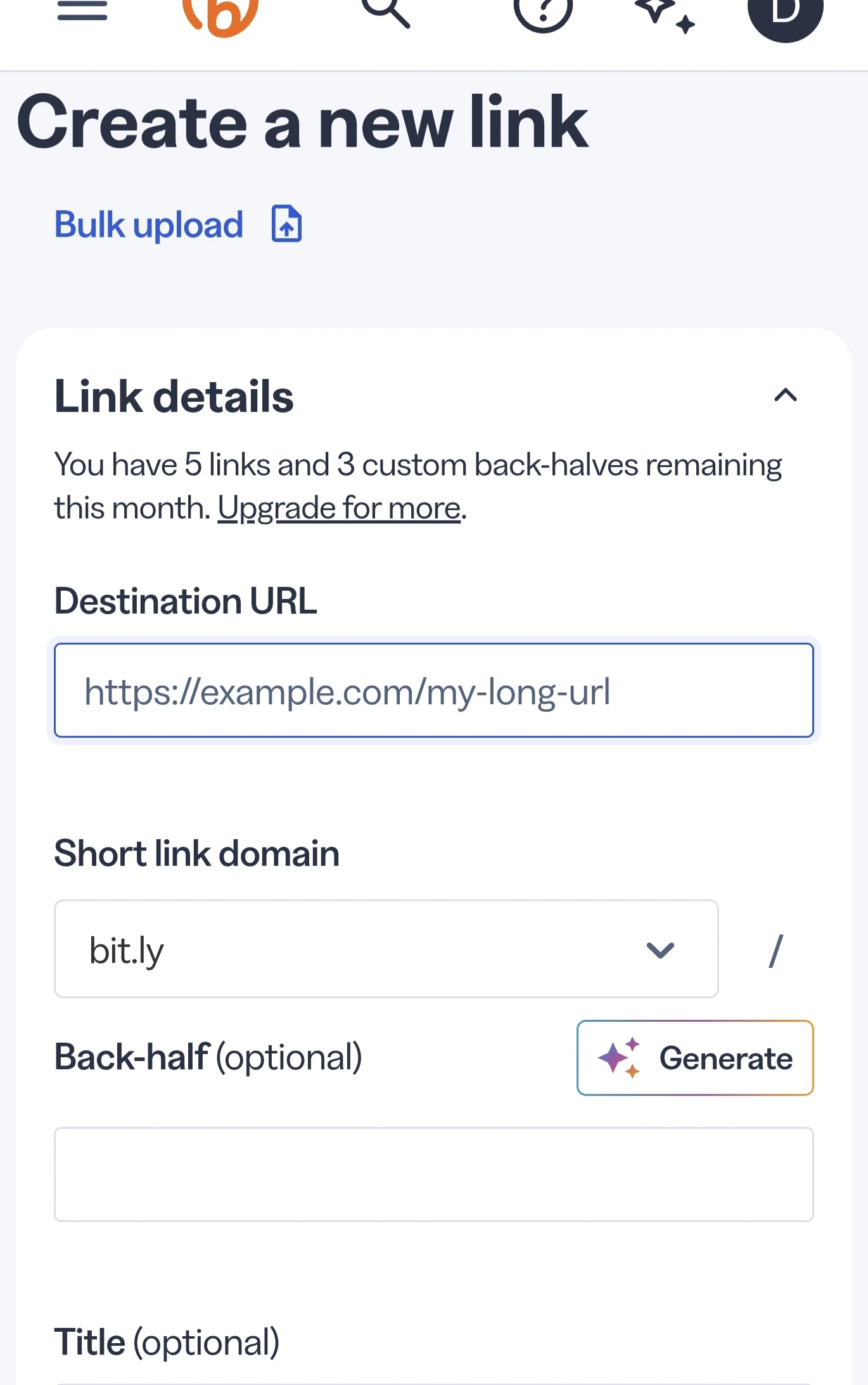Click the bulk upload file icon
Image resolution: width=868 pixels, height=1385 pixels.
point(286,224)
